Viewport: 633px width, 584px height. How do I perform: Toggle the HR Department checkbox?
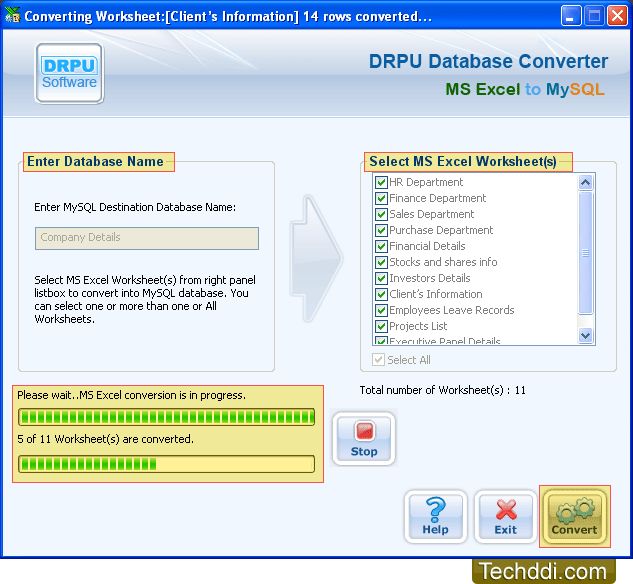(381, 182)
